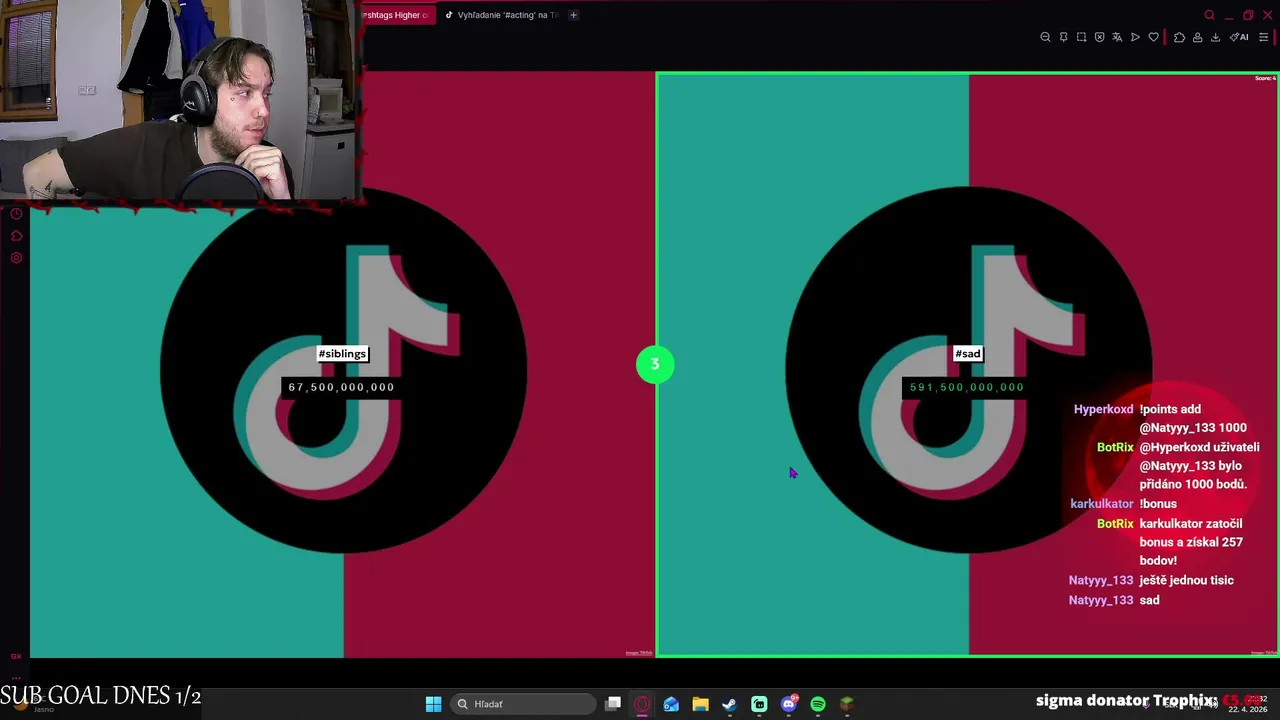The height and width of the screenshot is (720, 1280).
Task: Open a new tab with plus button
Action: tap(573, 15)
